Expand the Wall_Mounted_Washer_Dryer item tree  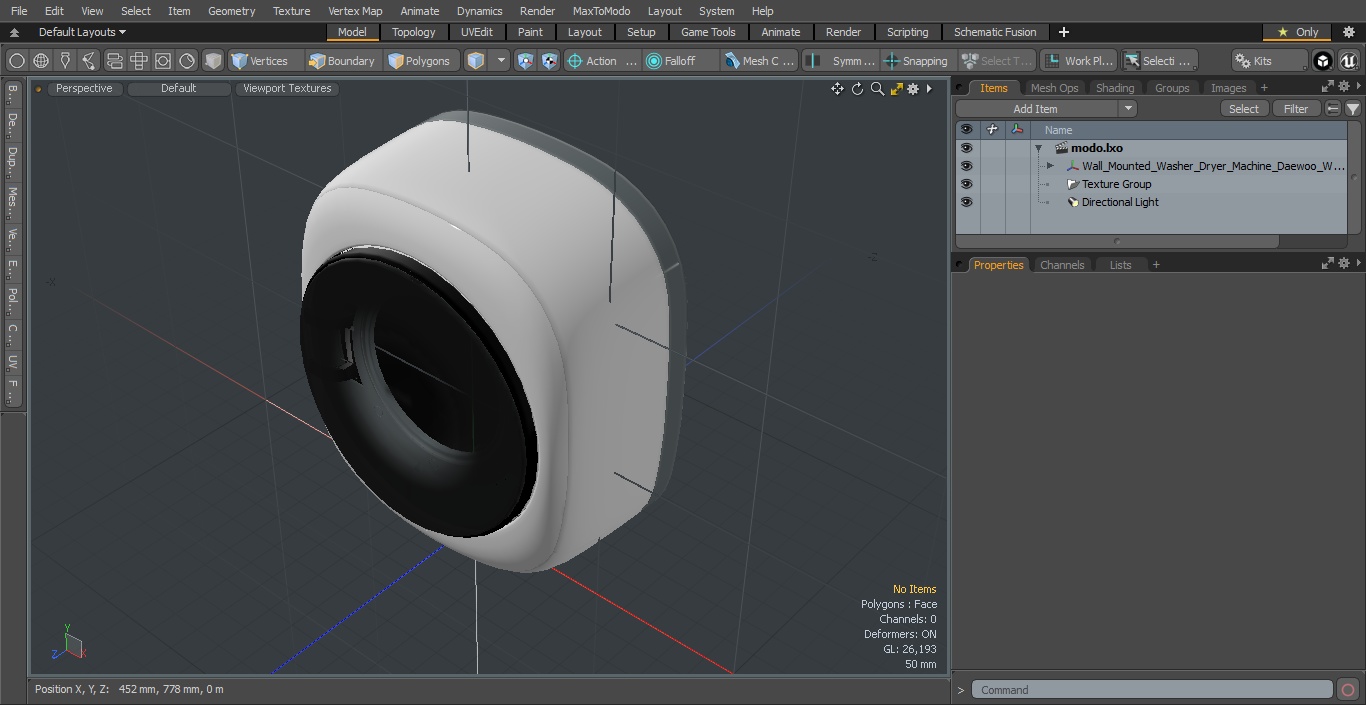click(1050, 166)
